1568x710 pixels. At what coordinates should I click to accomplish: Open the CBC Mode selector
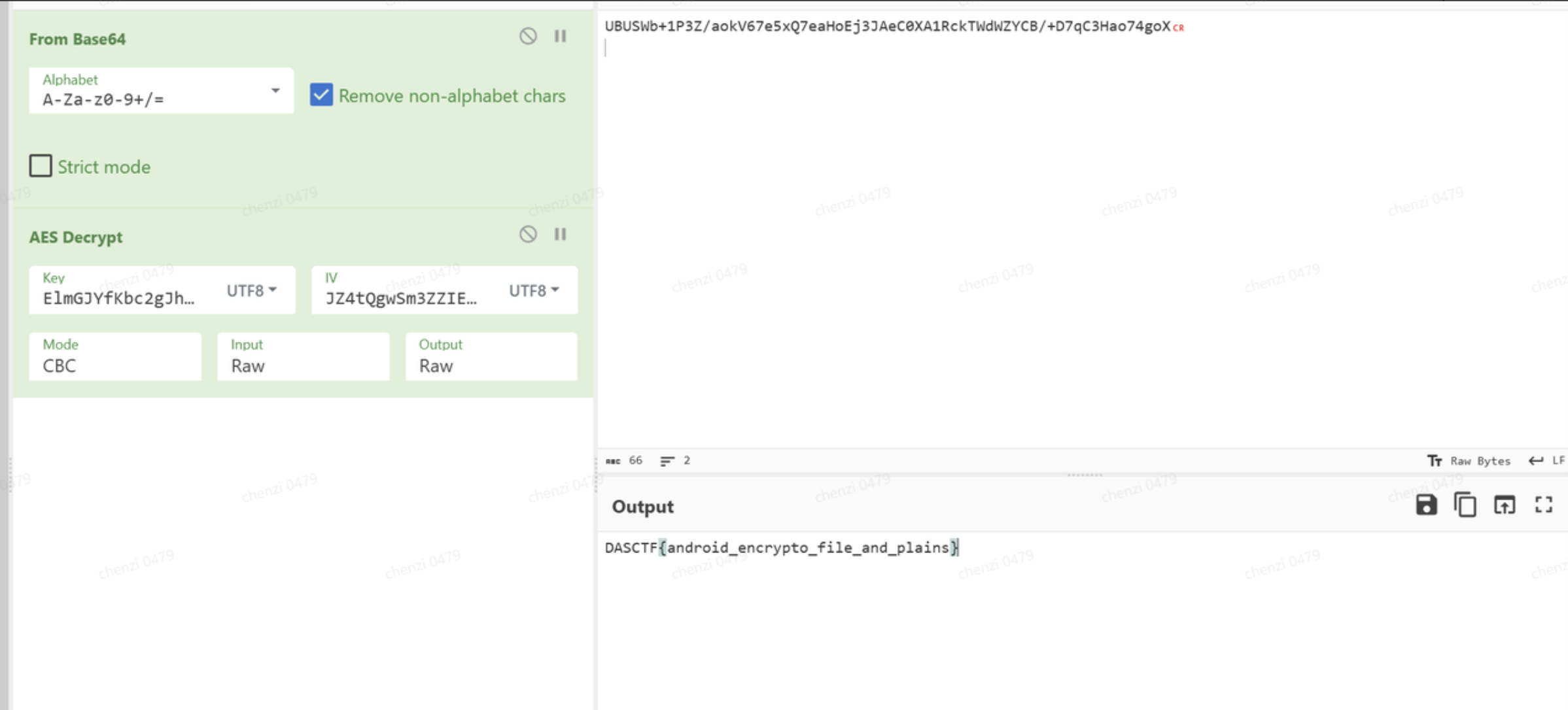(x=114, y=357)
